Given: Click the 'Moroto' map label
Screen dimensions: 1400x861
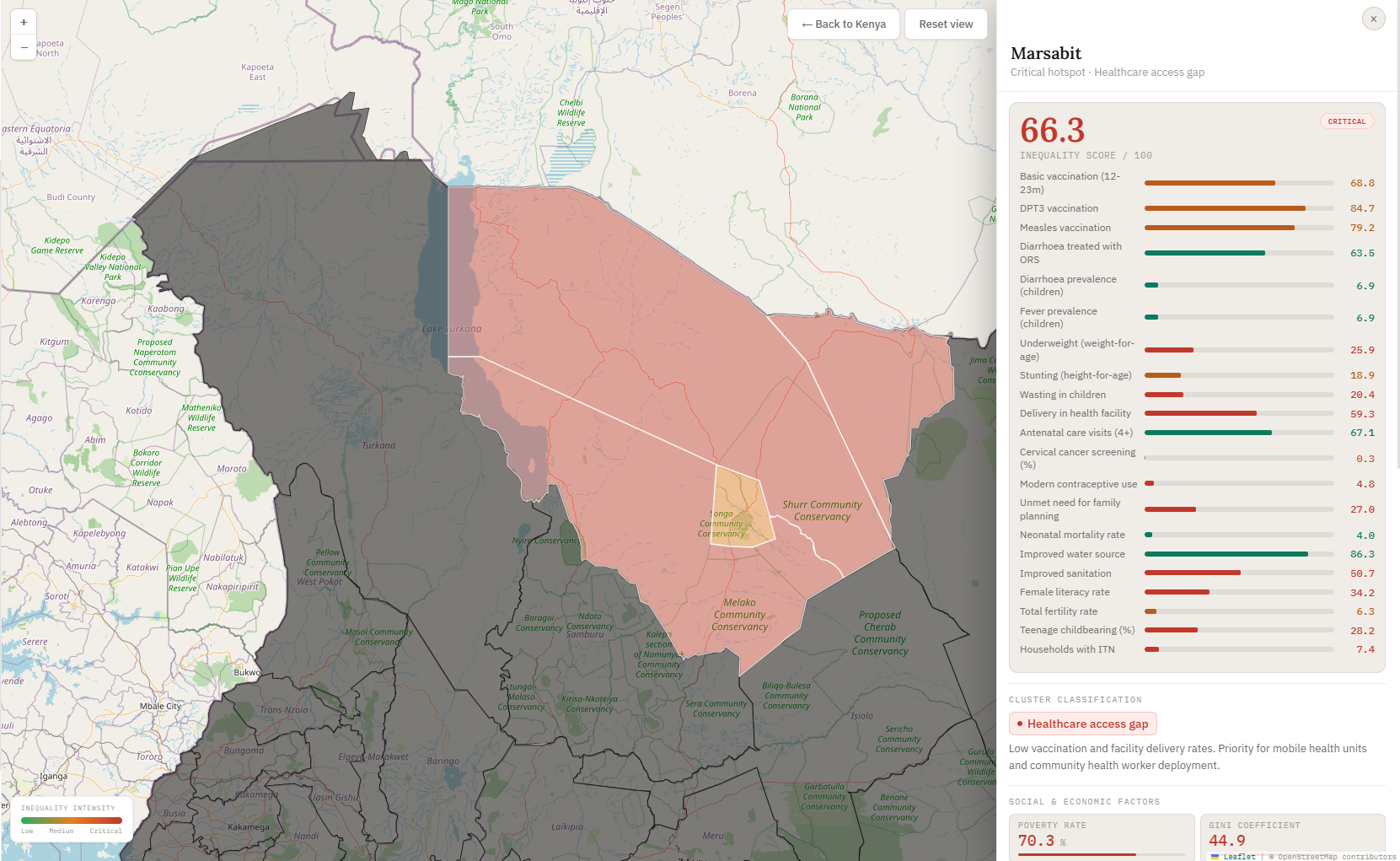Looking at the screenshot, I should pyautogui.click(x=232, y=469).
